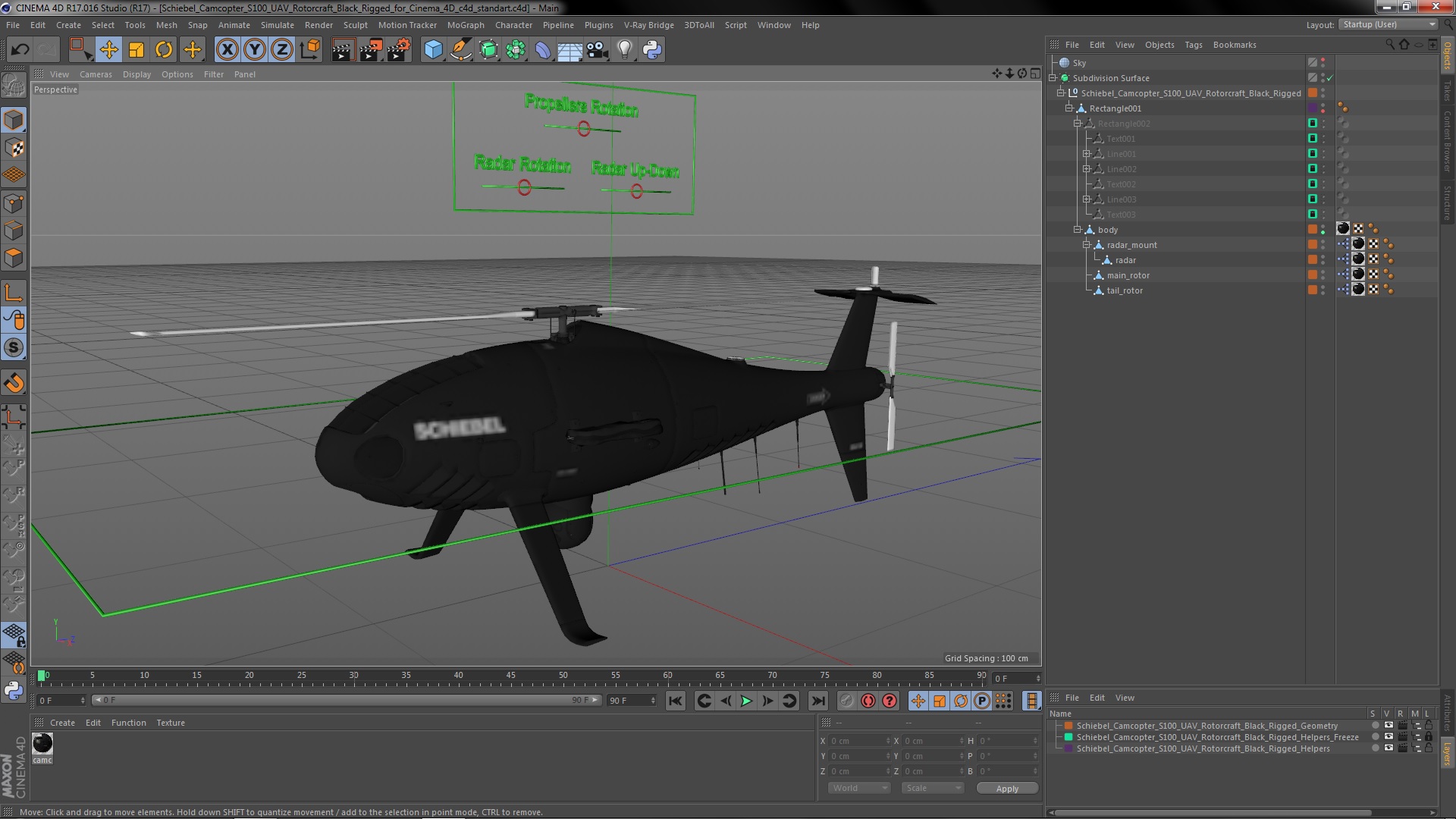Add a Cube primitive object

point(433,50)
